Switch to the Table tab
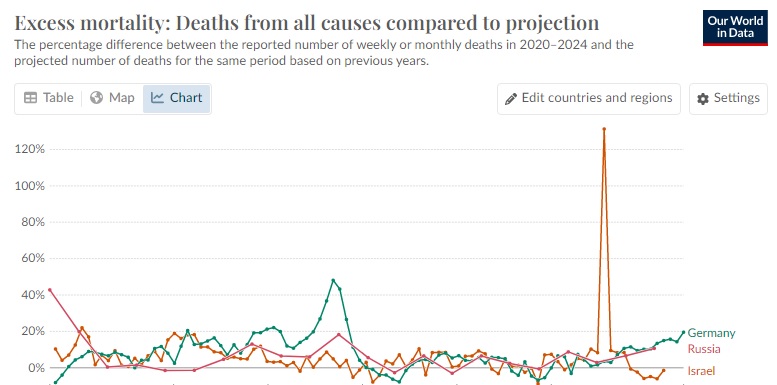777x385 pixels. [x=49, y=98]
